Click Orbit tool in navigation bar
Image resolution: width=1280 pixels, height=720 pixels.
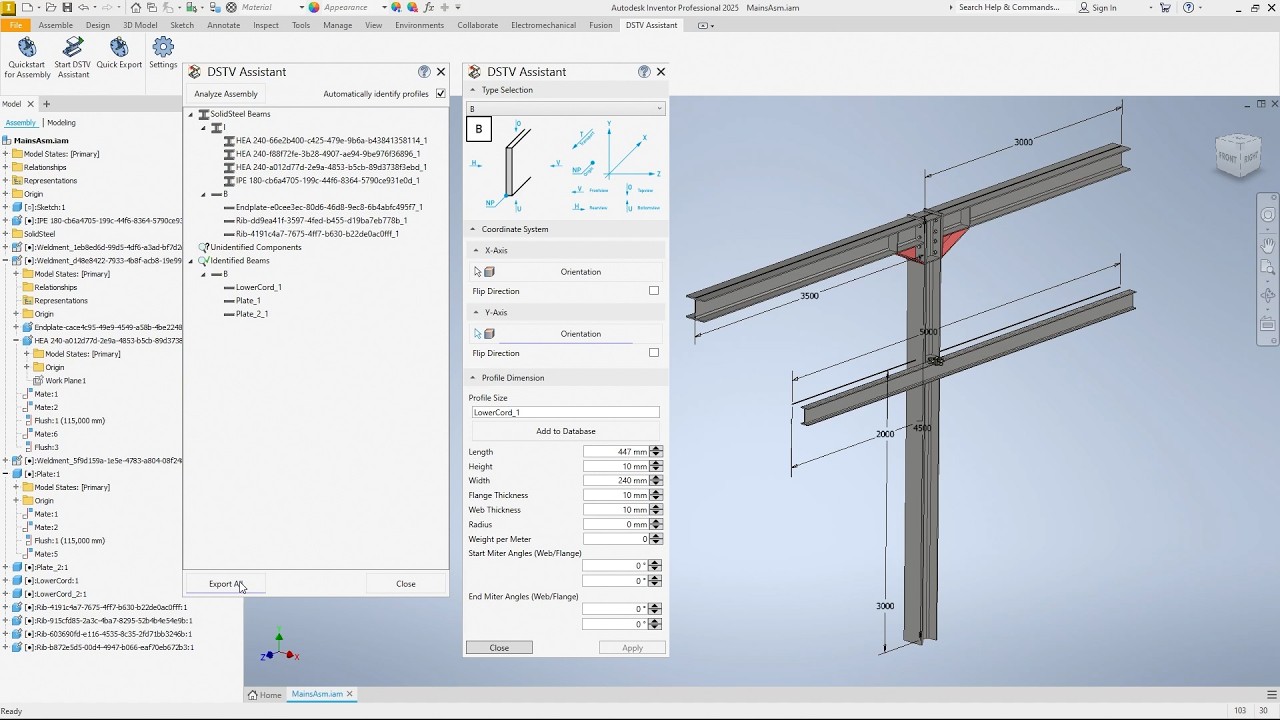tap(1268, 295)
